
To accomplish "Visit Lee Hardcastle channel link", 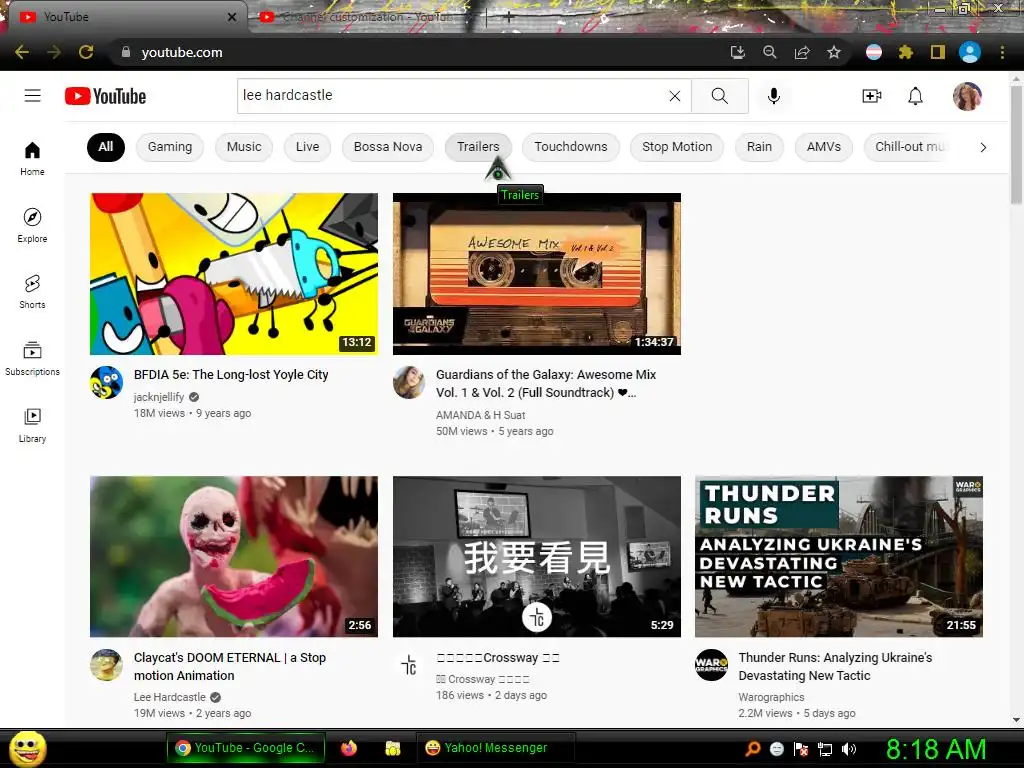I will (x=170, y=697).
